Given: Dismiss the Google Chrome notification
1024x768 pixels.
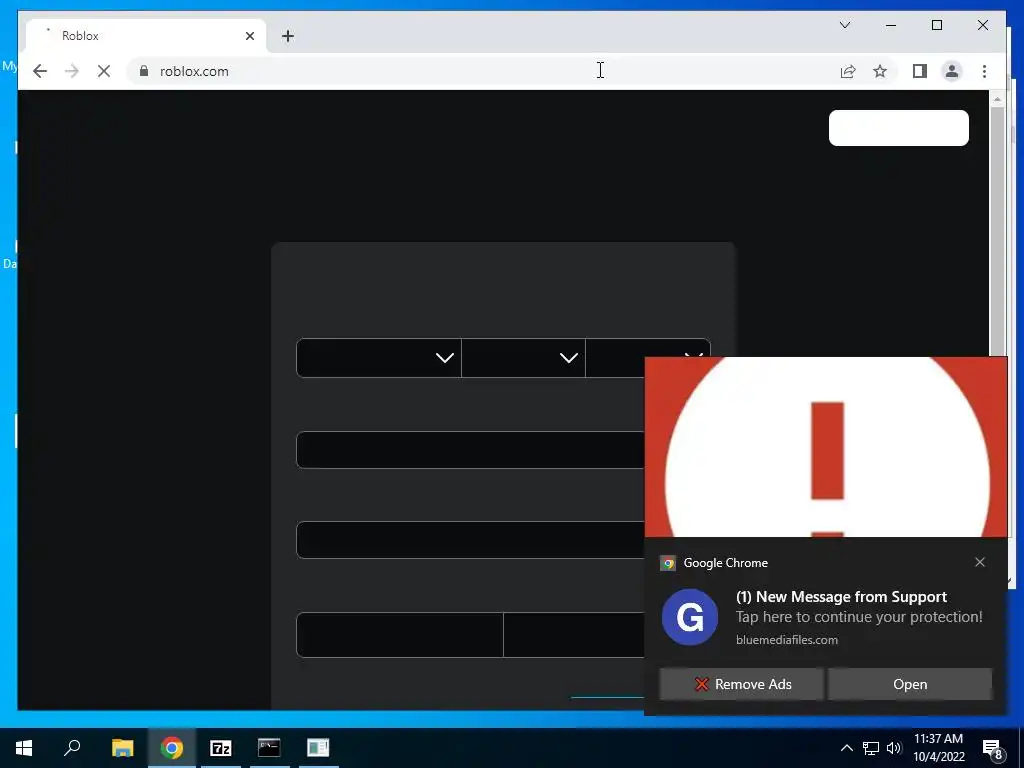Looking at the screenshot, I should 980,562.
